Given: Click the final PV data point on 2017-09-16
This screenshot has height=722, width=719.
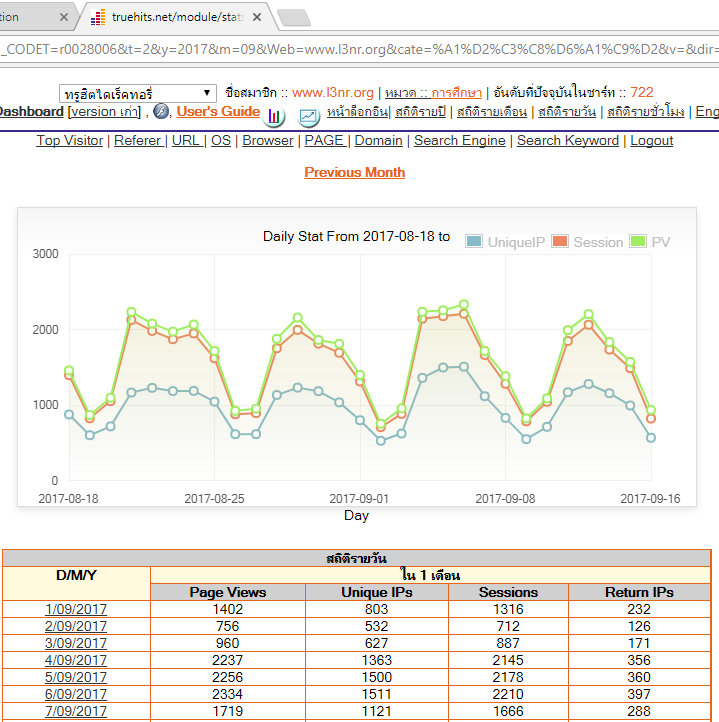Looking at the screenshot, I should [x=650, y=410].
